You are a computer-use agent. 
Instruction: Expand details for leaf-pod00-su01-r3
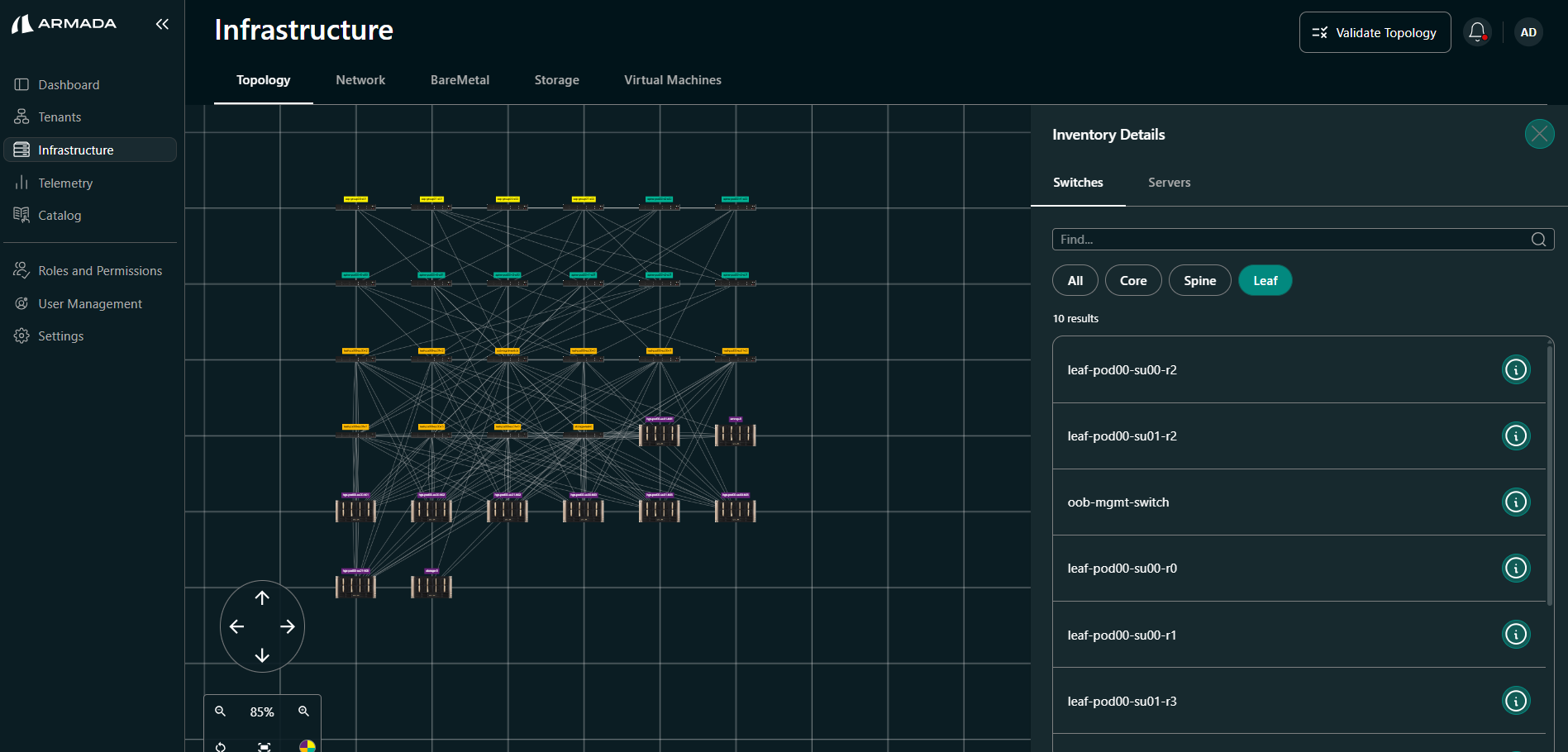click(1515, 701)
